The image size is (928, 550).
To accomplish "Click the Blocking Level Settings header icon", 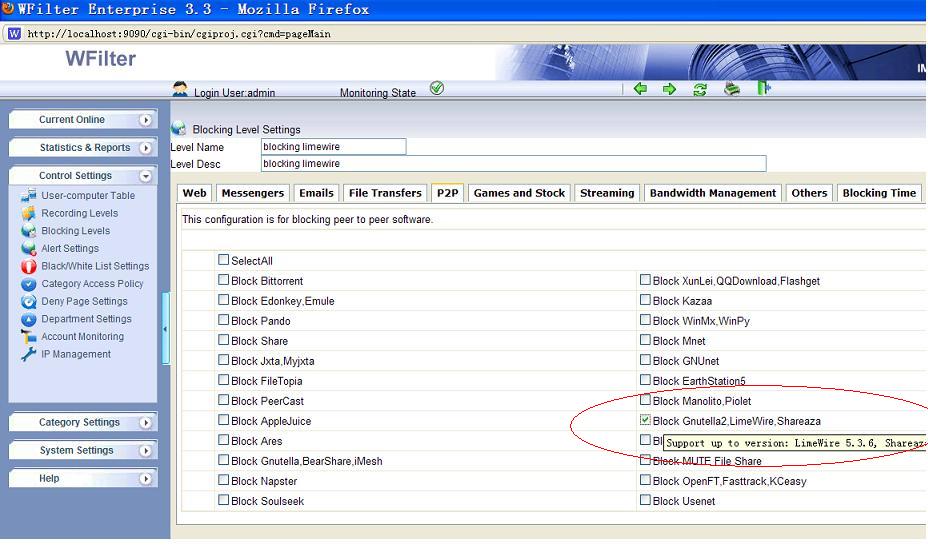I will coord(179,128).
